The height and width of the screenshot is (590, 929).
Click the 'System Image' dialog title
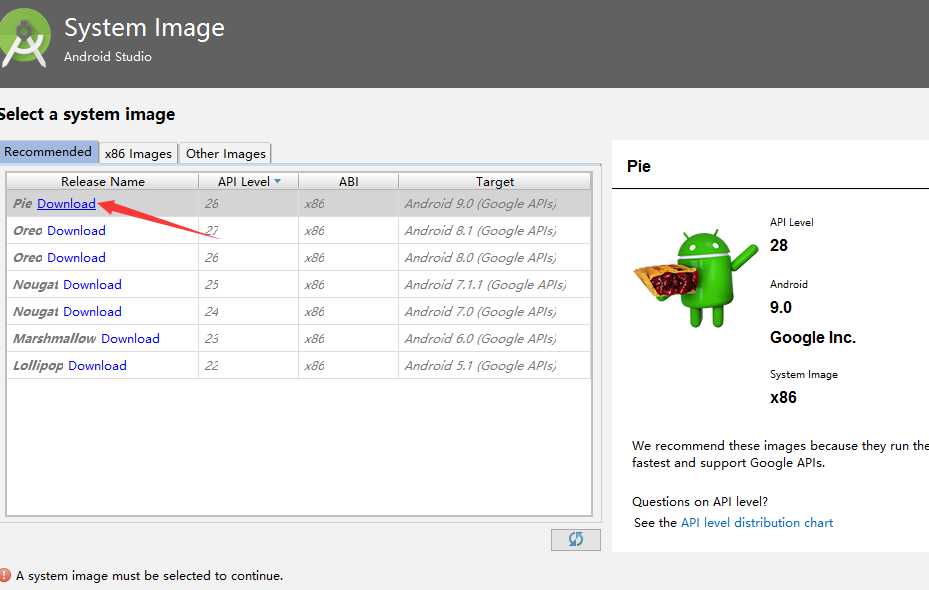click(145, 28)
